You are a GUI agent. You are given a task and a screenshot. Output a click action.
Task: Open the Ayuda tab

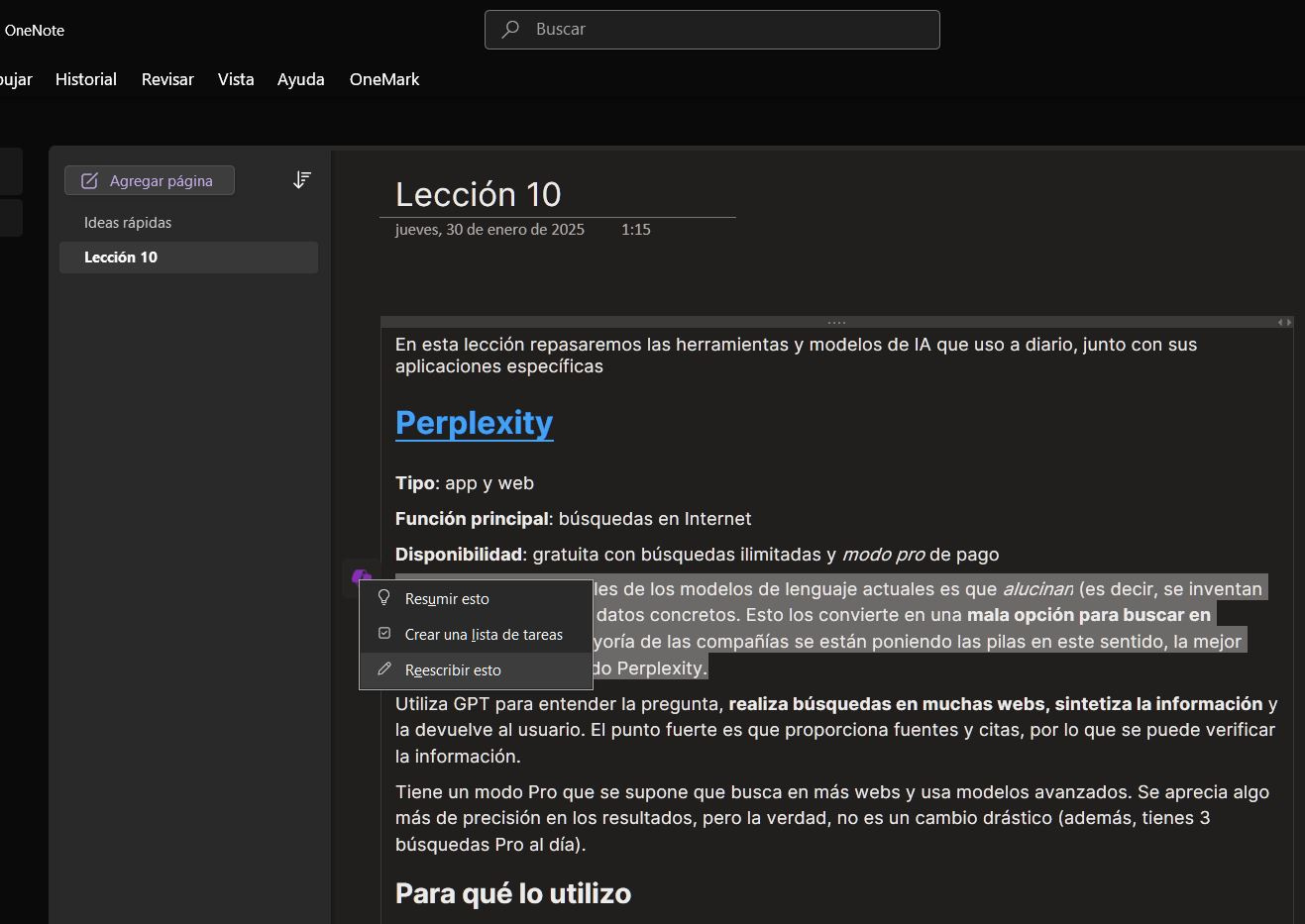pos(301,79)
